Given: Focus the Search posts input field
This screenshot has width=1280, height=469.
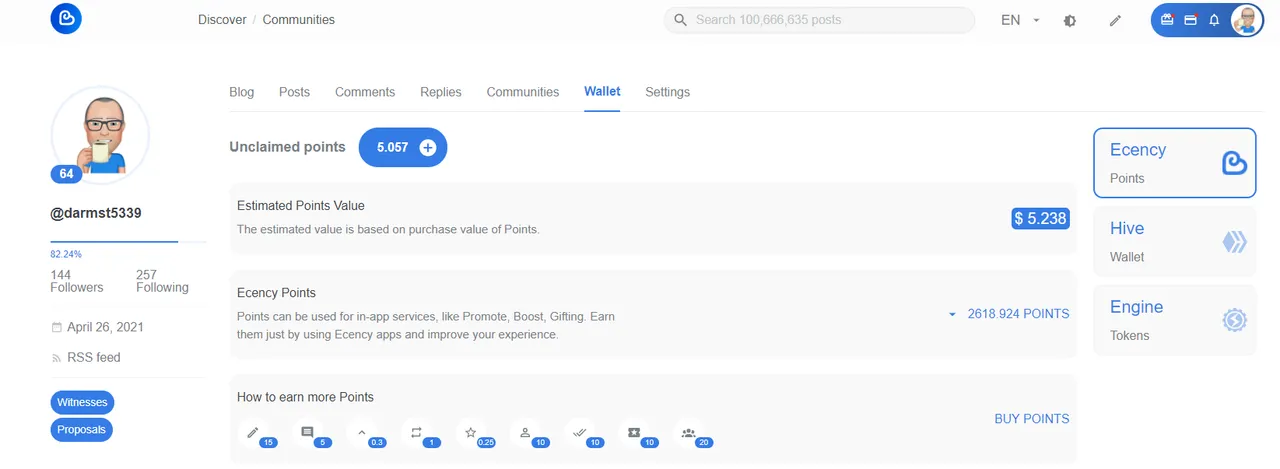Looking at the screenshot, I should [x=820, y=20].
